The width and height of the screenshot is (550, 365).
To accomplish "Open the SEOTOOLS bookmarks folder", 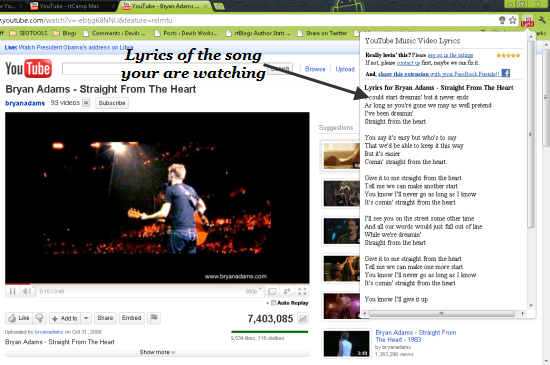I will point(28,33).
